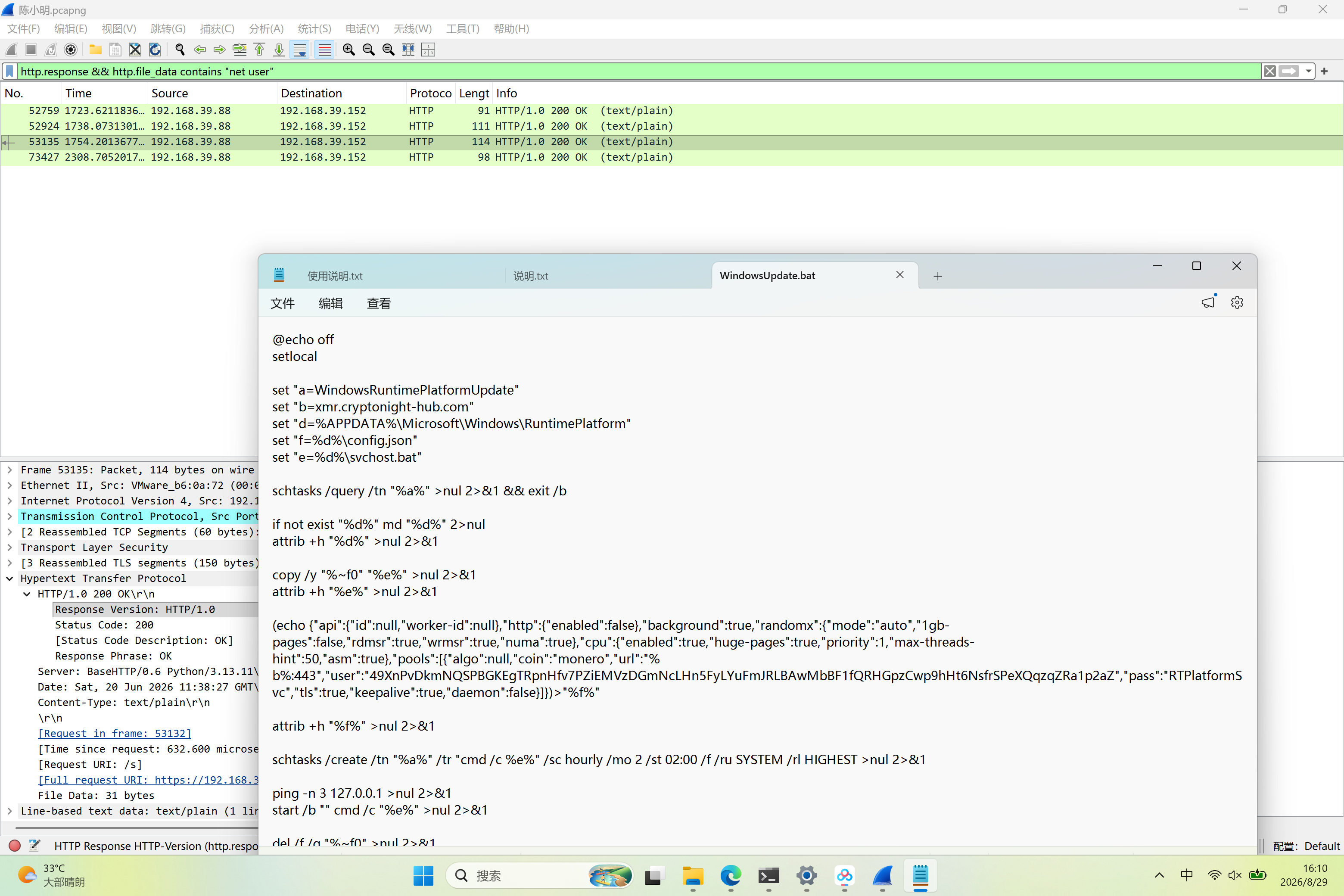
Task: Expand the Ethernet II tree node
Action: [10, 485]
